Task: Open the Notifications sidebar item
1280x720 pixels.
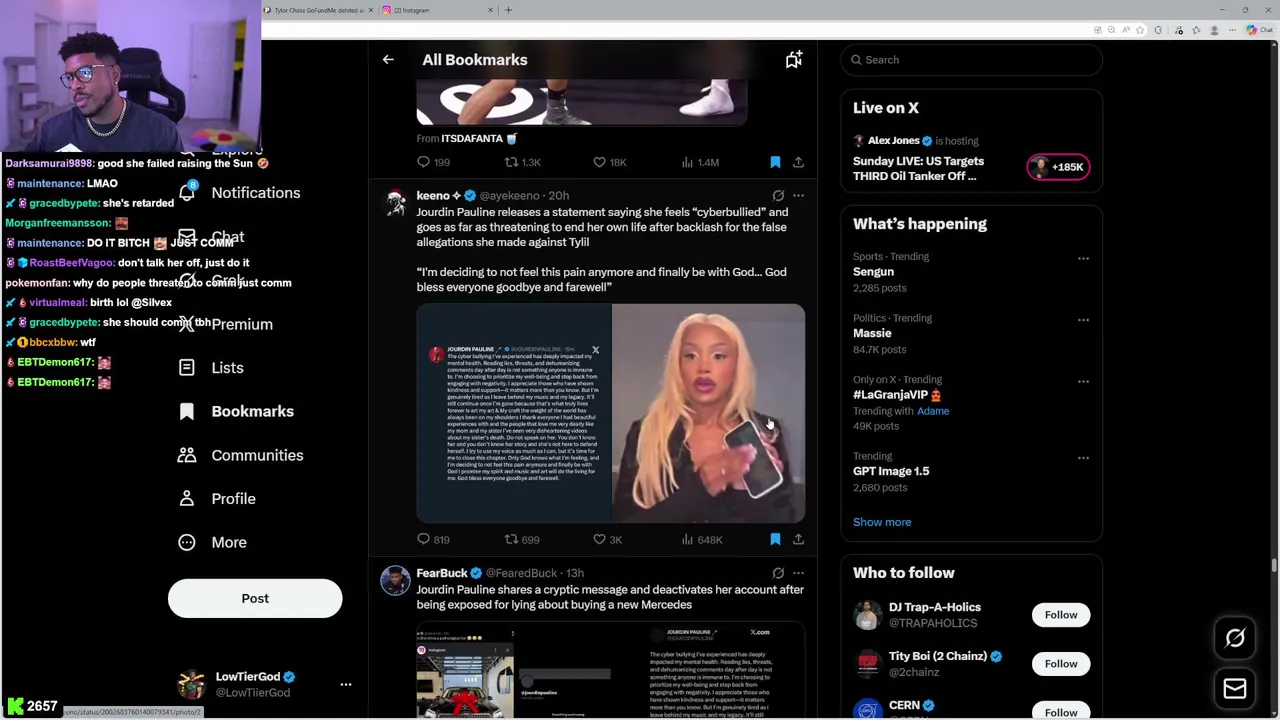Action: pyautogui.click(x=240, y=193)
